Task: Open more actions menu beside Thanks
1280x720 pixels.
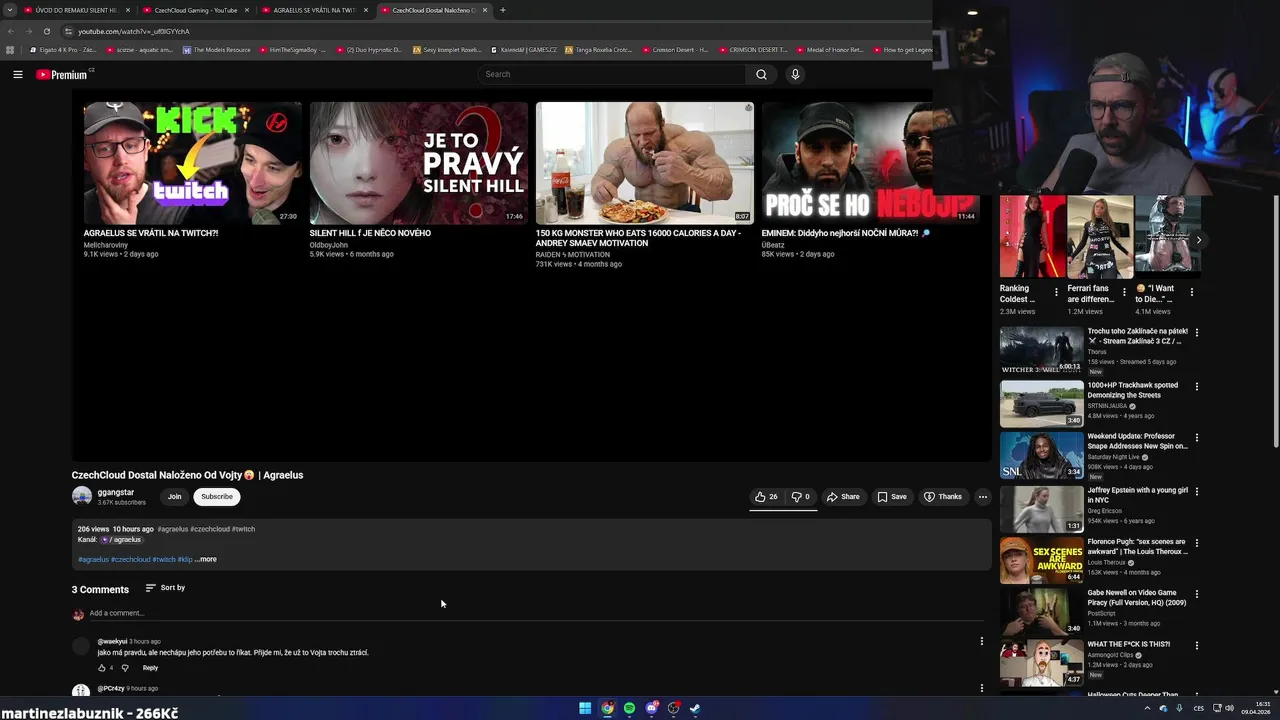Action: click(x=983, y=497)
